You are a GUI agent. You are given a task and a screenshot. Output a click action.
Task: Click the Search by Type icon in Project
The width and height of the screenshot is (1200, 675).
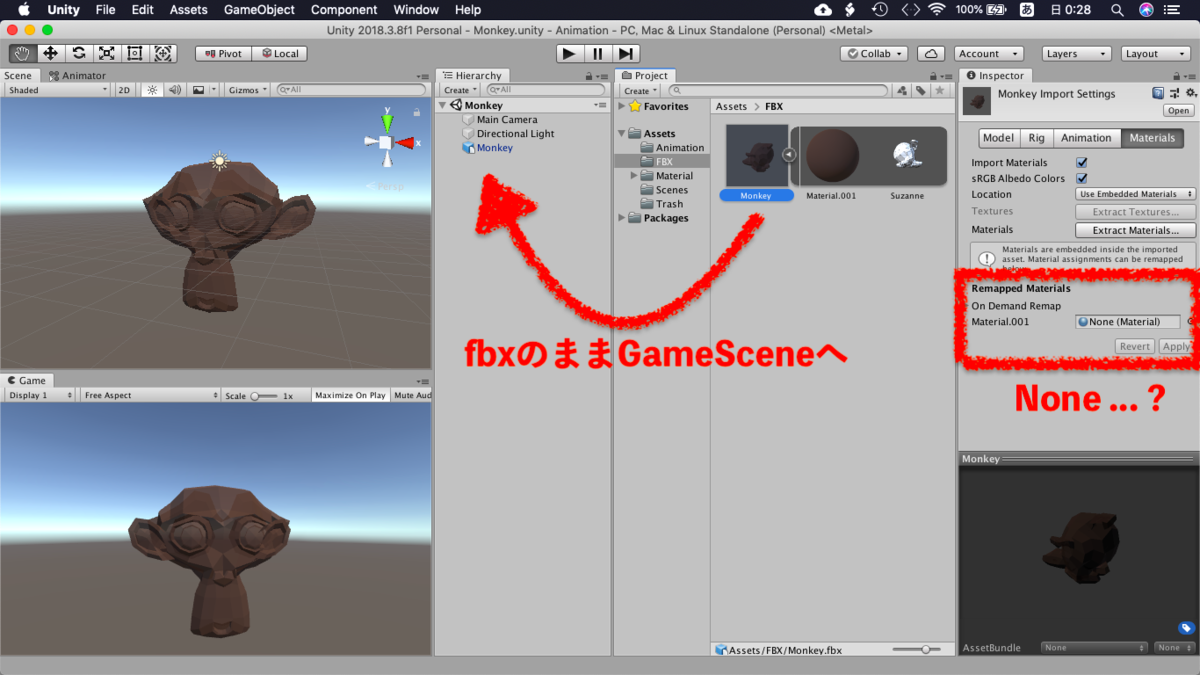[901, 90]
